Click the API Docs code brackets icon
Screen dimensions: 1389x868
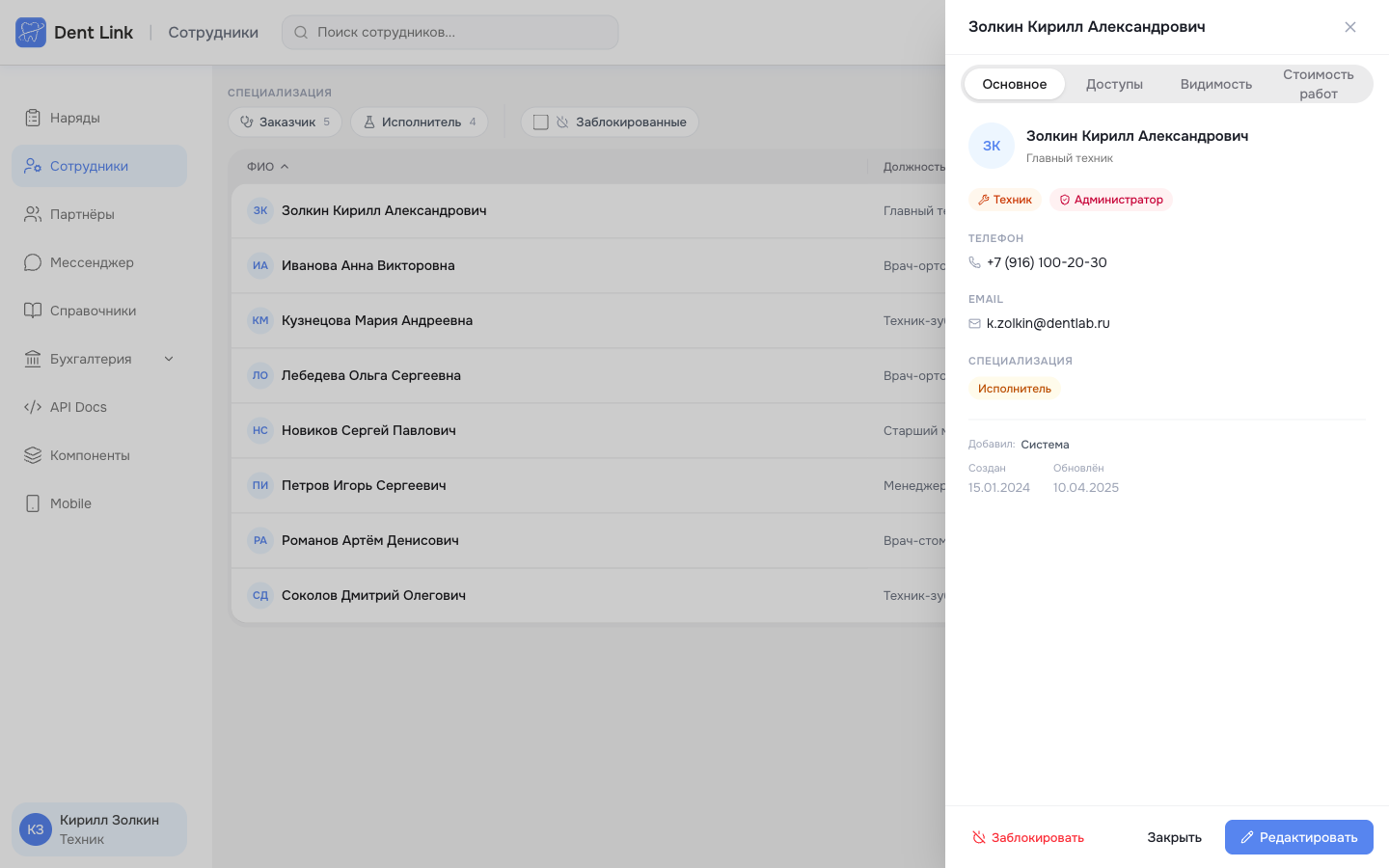pyautogui.click(x=33, y=407)
